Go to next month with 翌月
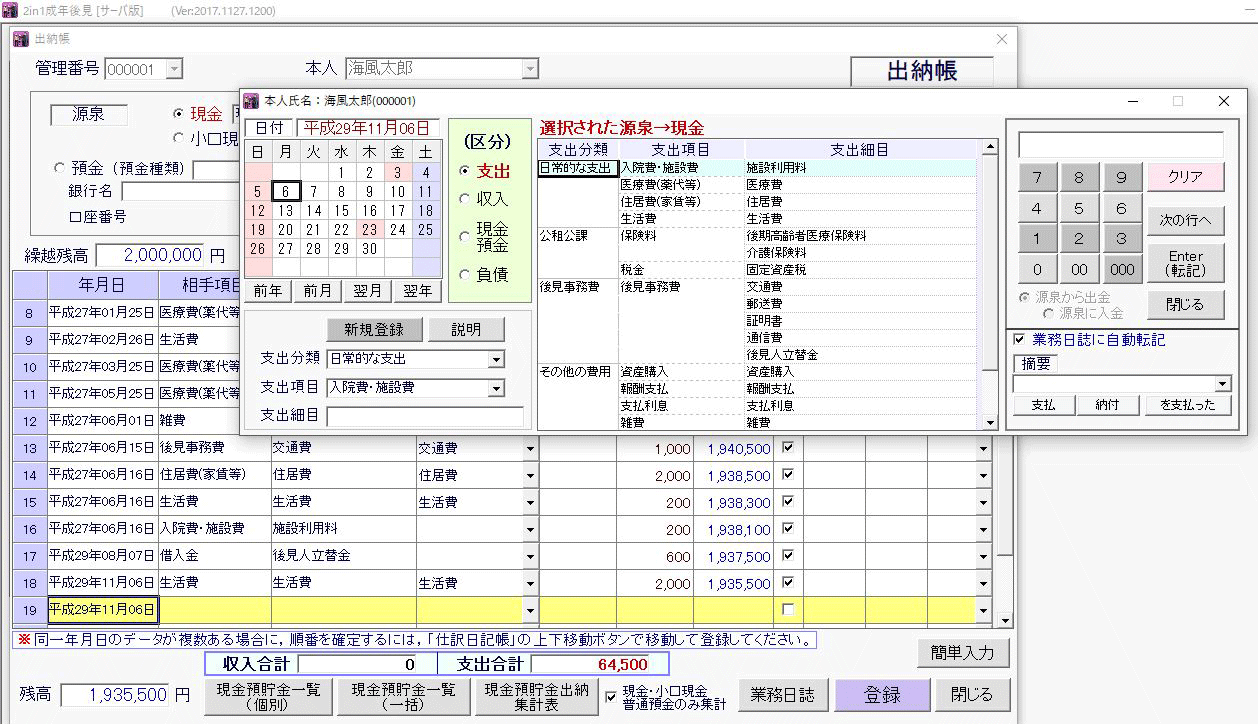The width and height of the screenshot is (1258, 724). pos(368,291)
